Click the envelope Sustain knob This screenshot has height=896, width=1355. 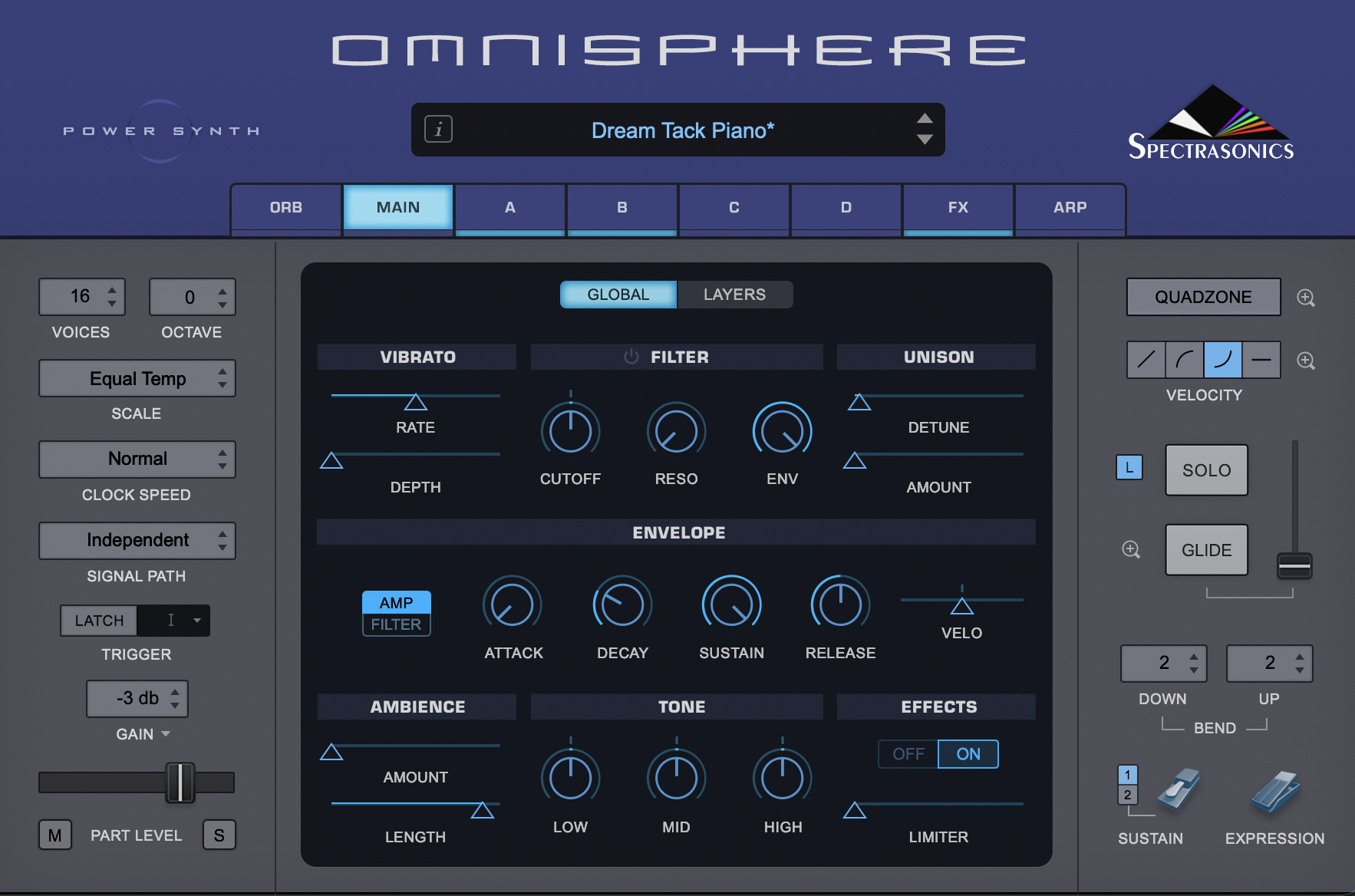click(732, 604)
